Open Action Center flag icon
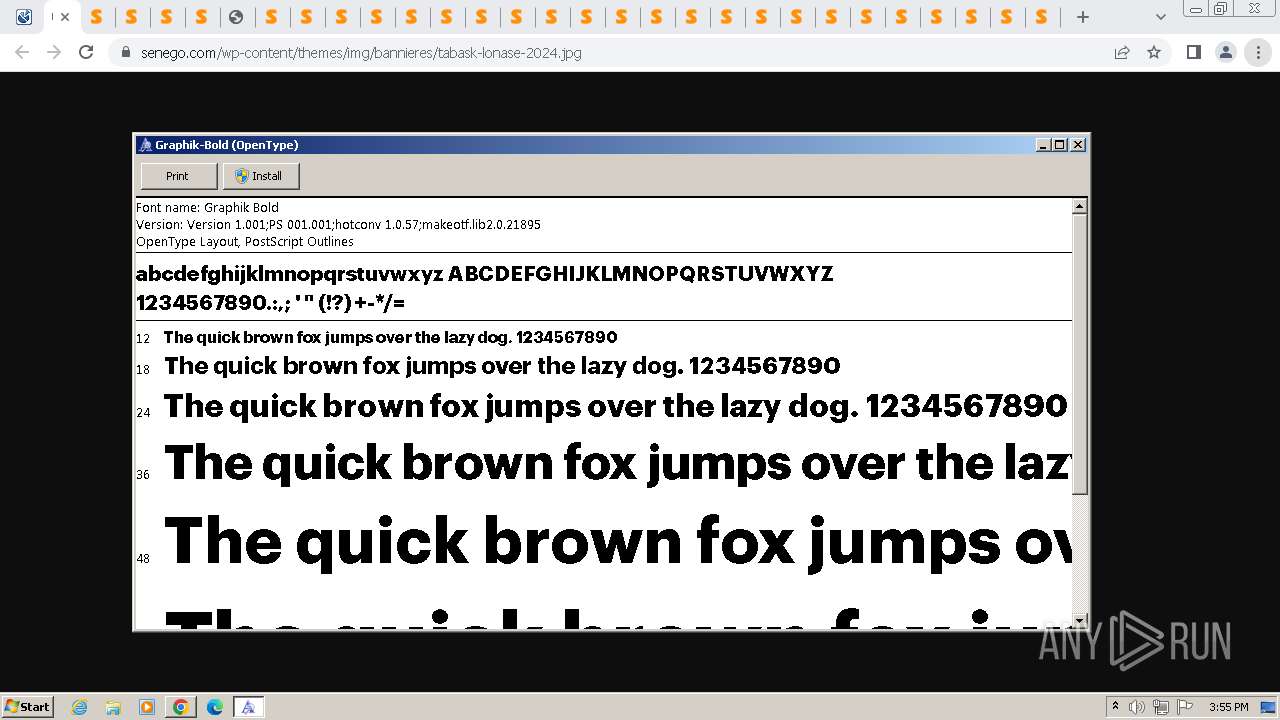 [x=1185, y=707]
